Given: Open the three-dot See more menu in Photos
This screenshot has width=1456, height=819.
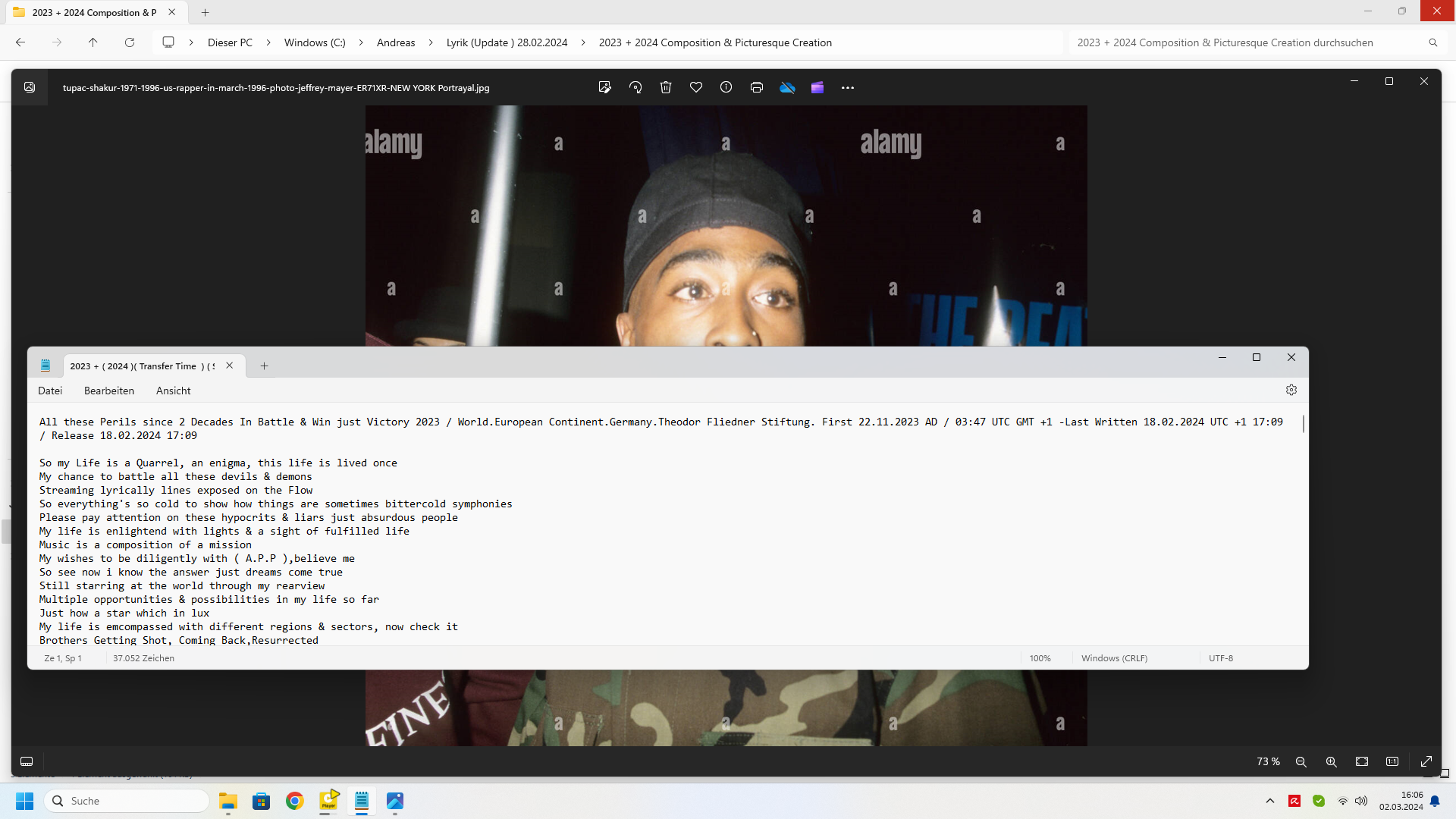Looking at the screenshot, I should point(848,87).
